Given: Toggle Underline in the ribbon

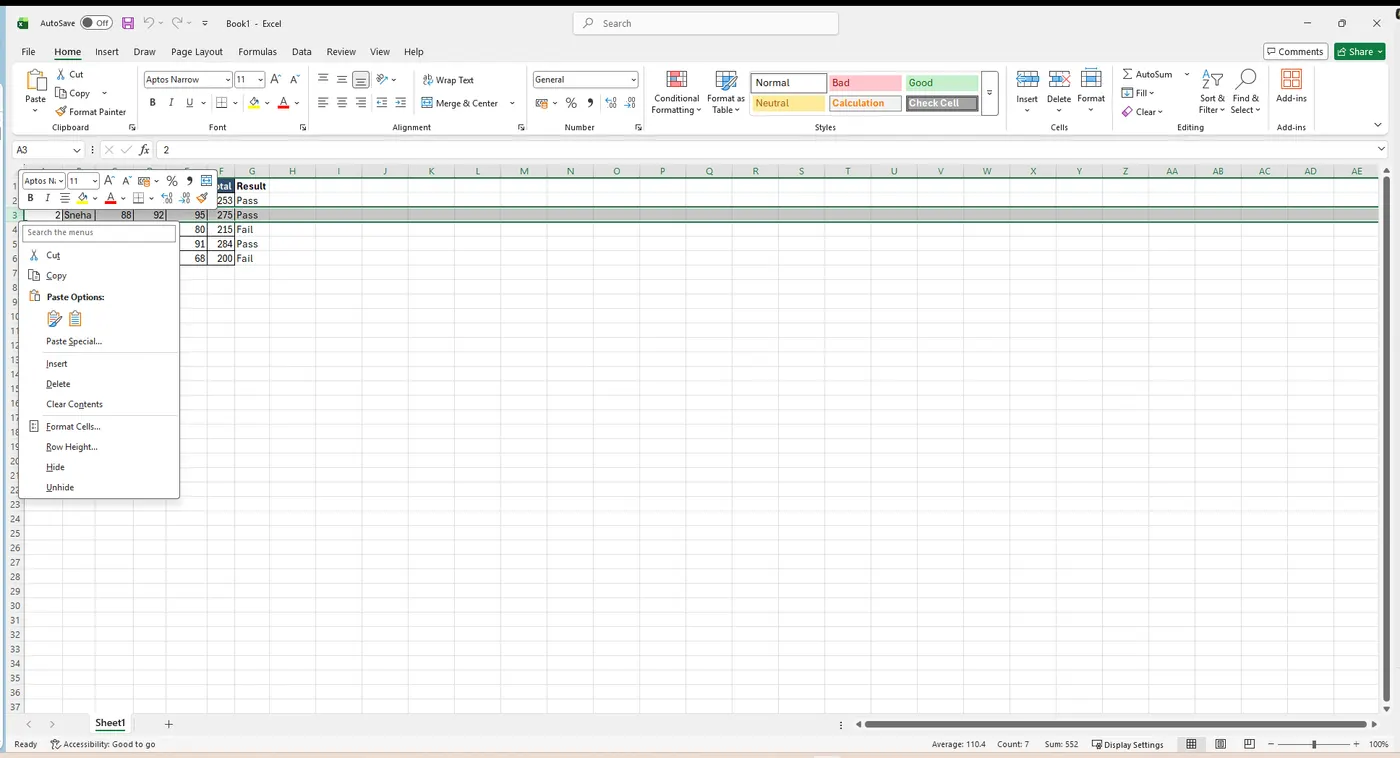Looking at the screenshot, I should [189, 103].
